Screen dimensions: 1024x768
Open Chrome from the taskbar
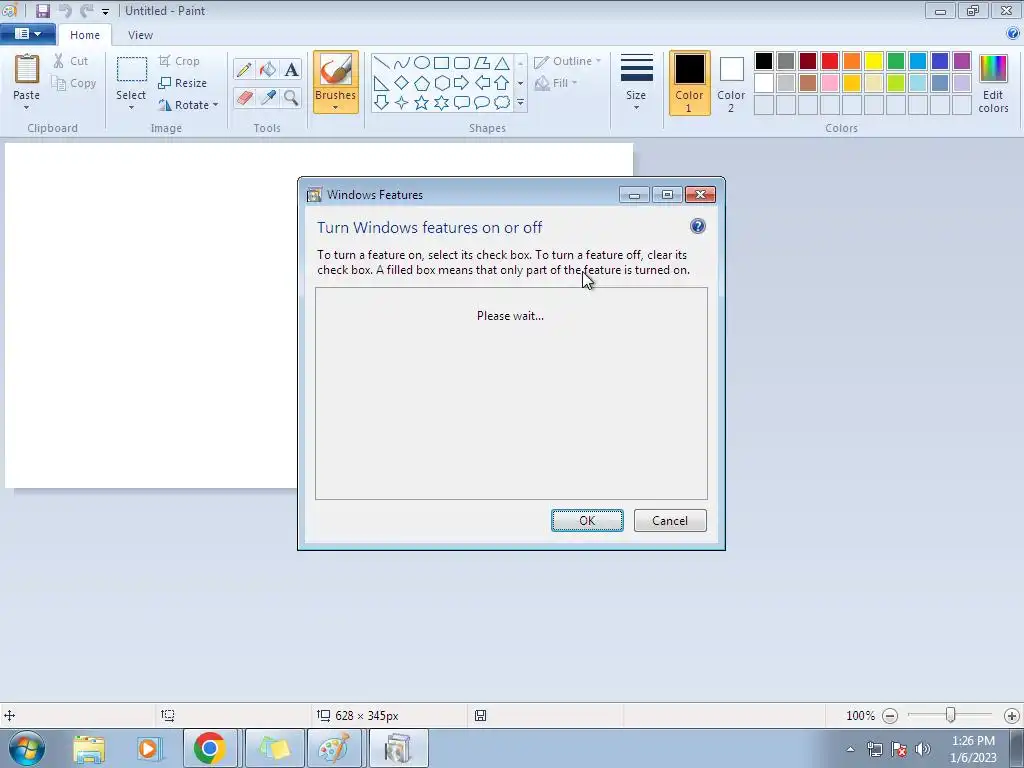pyautogui.click(x=210, y=748)
